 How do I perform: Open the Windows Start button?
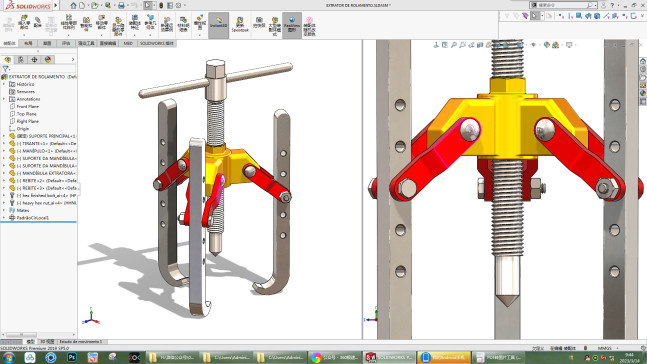(9, 357)
